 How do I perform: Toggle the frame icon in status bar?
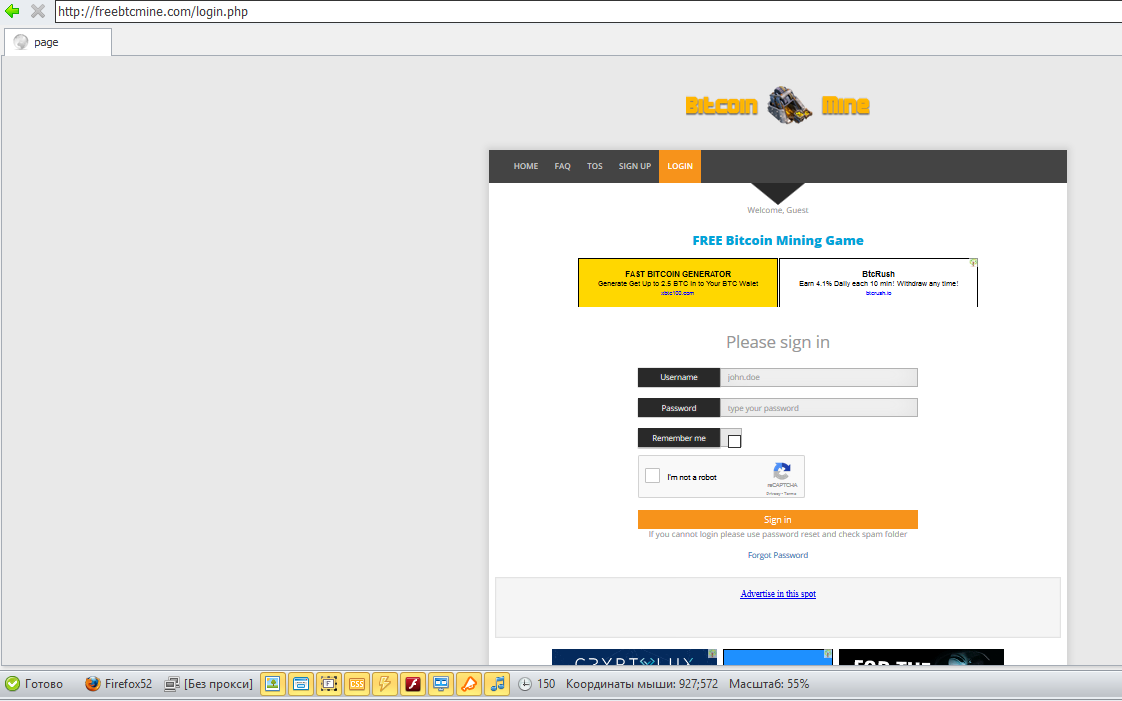pos(328,684)
